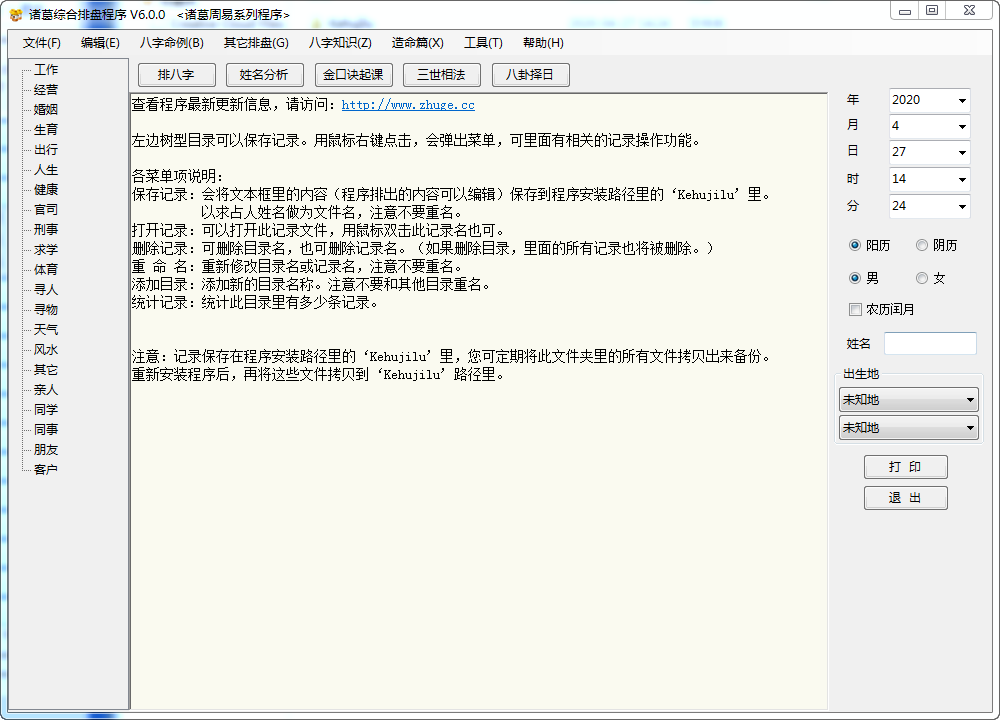Select the 天气 tree folder
Viewport: 1000px width, 720px height.
click(x=46, y=330)
